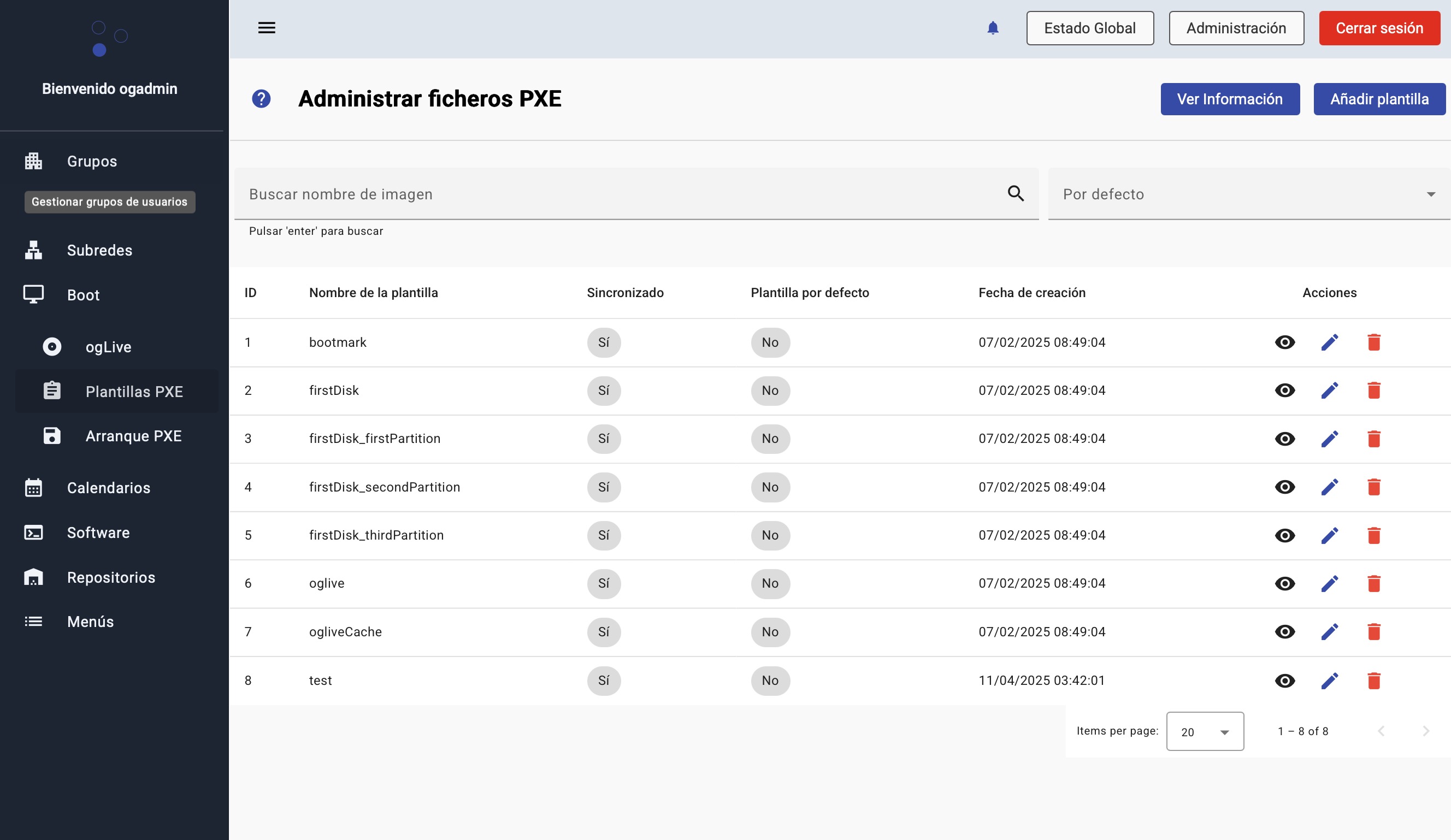Expand the Por defecto filter dropdown

pos(1248,194)
